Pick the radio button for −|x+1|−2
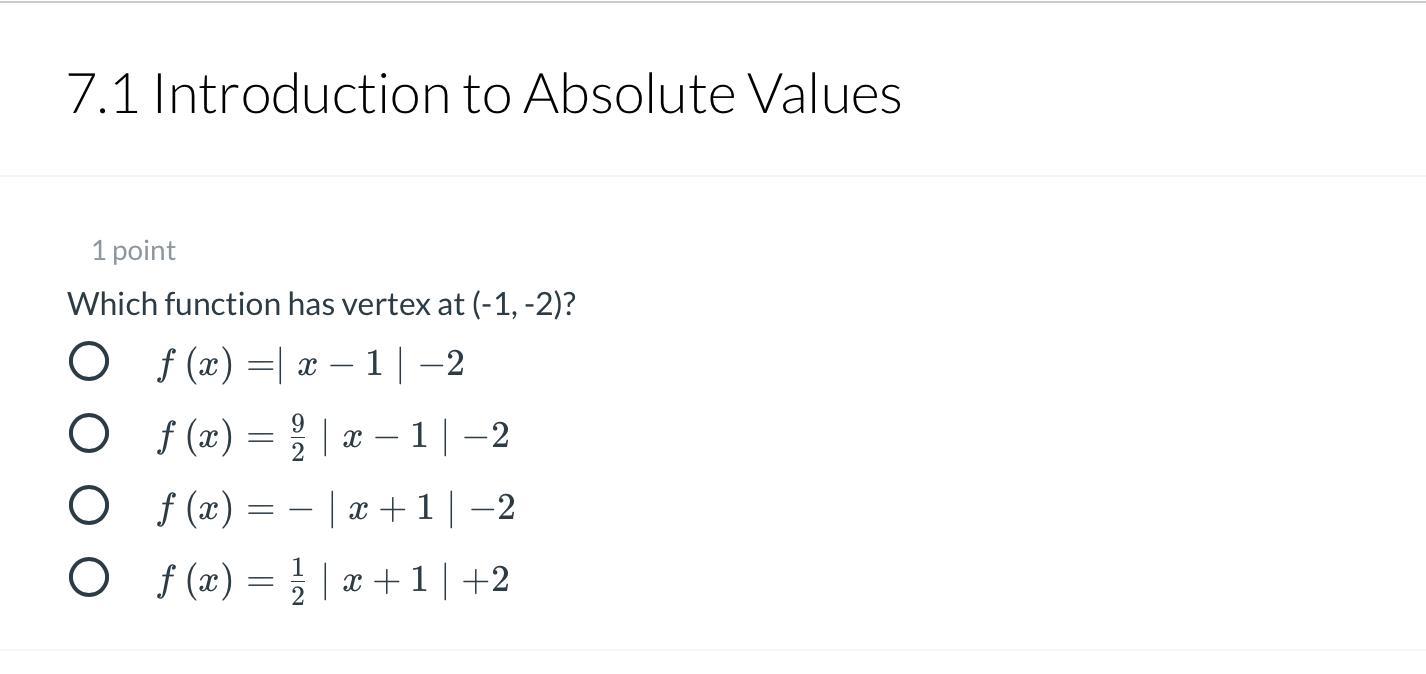Viewport: 1426px width, 674px height. pos(89,506)
